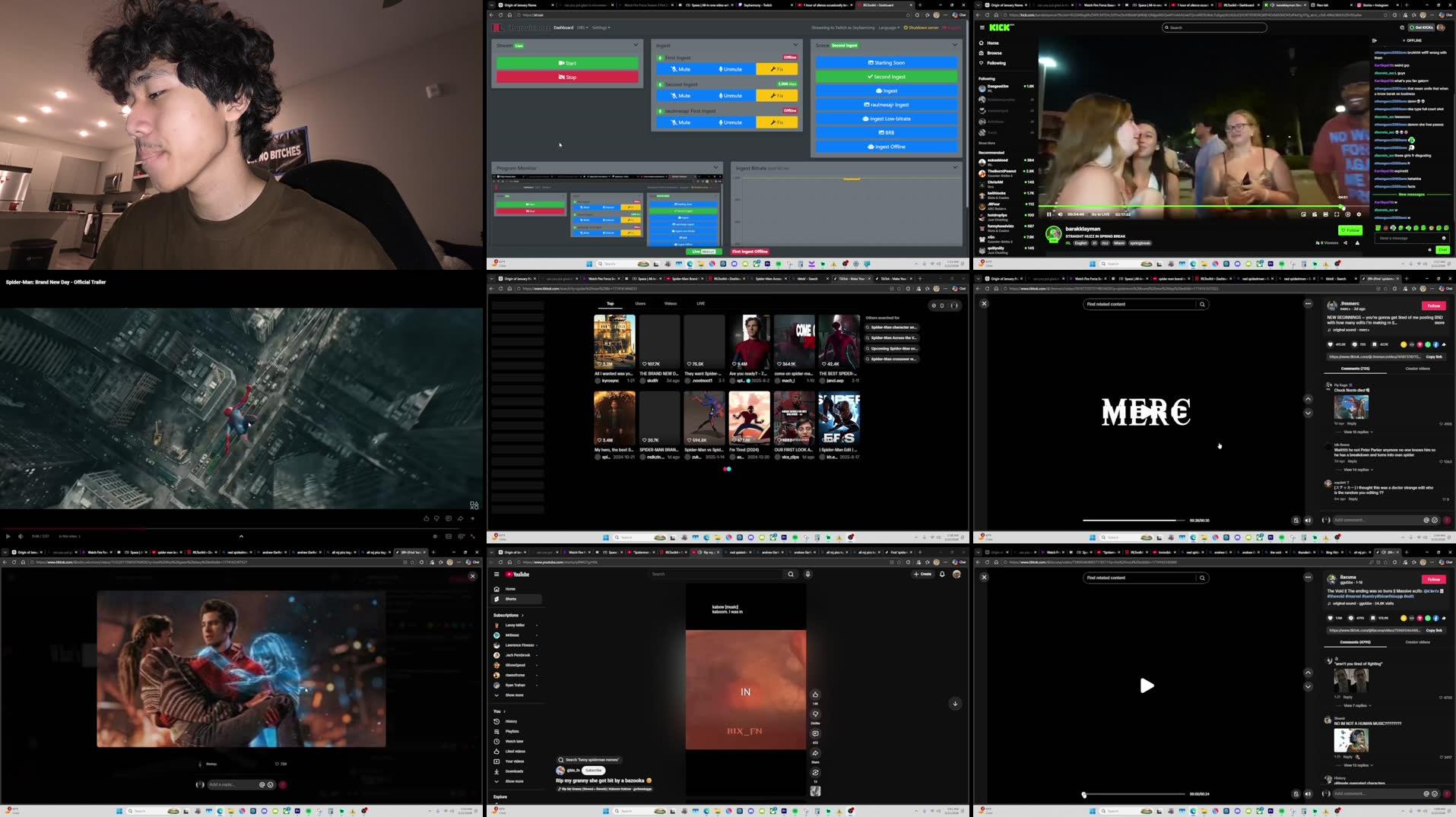1456x817 pixels.
Task: Select Shorts in the YouTube sidebar
Action: pyautogui.click(x=512, y=599)
